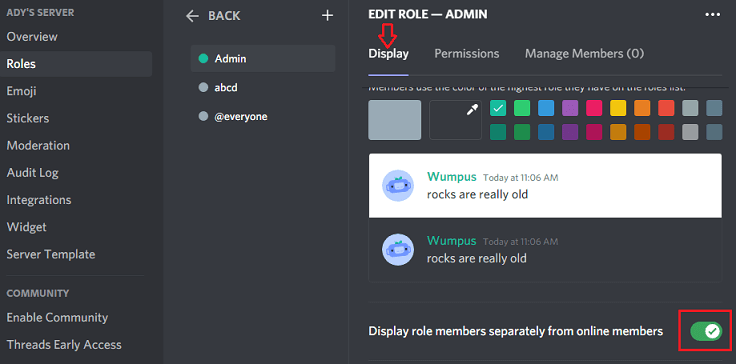The height and width of the screenshot is (364, 736).
Task: Pick the burnt orange swatch in the bottom row
Action: tap(642, 132)
